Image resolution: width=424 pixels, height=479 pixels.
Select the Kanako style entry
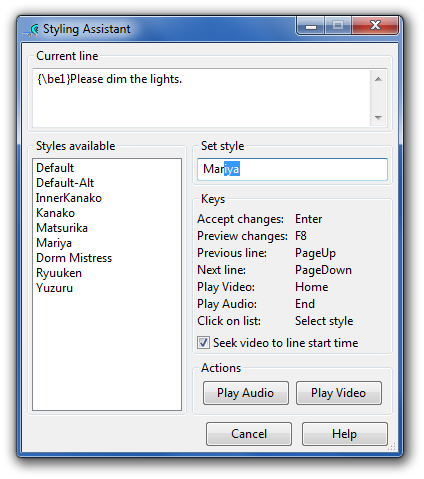click(x=55, y=213)
